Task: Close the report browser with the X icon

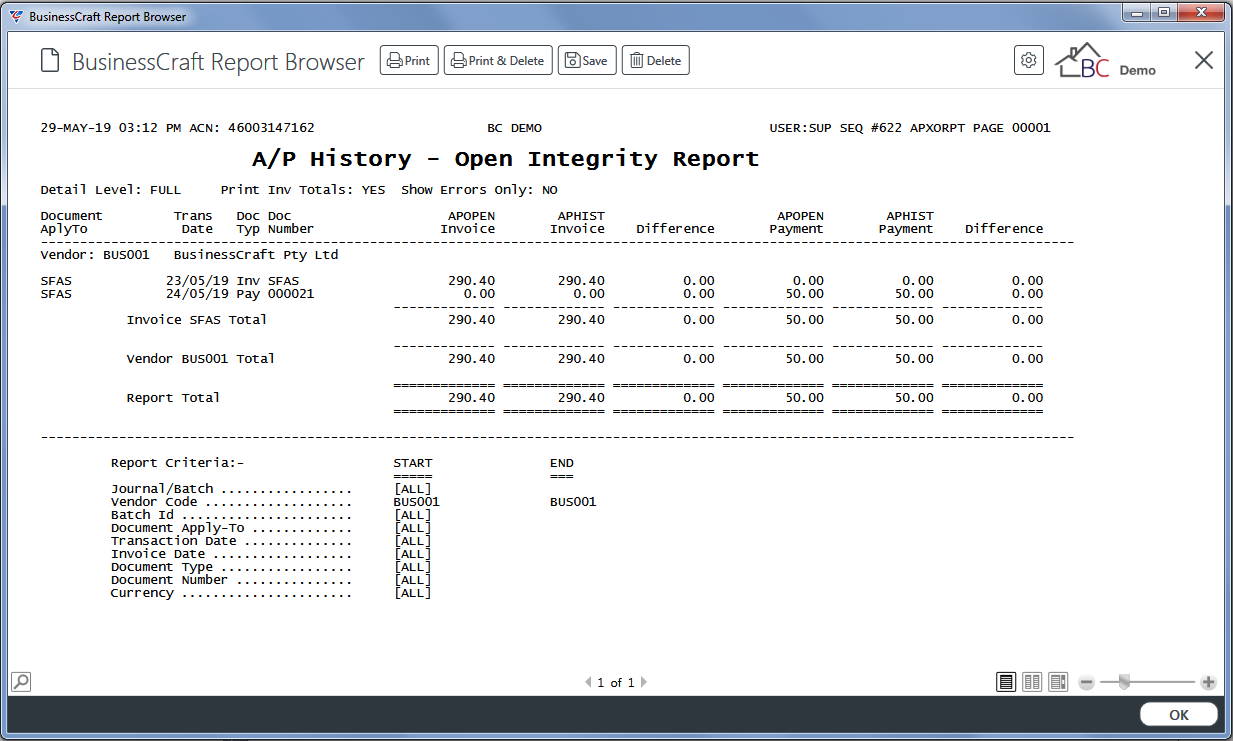Action: [x=1204, y=60]
